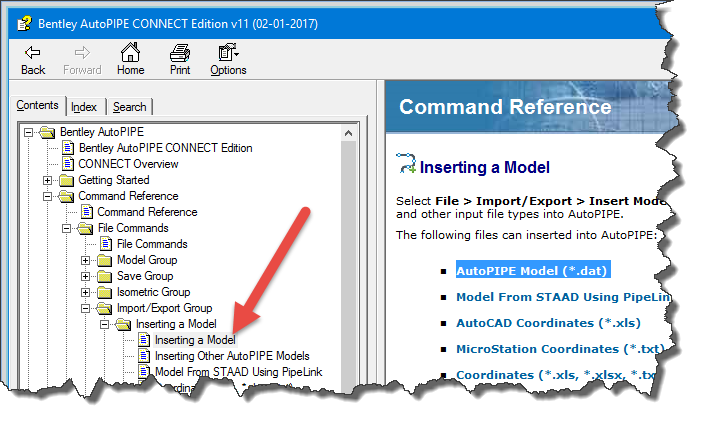
Task: Switch to the Index tab
Action: click(84, 107)
